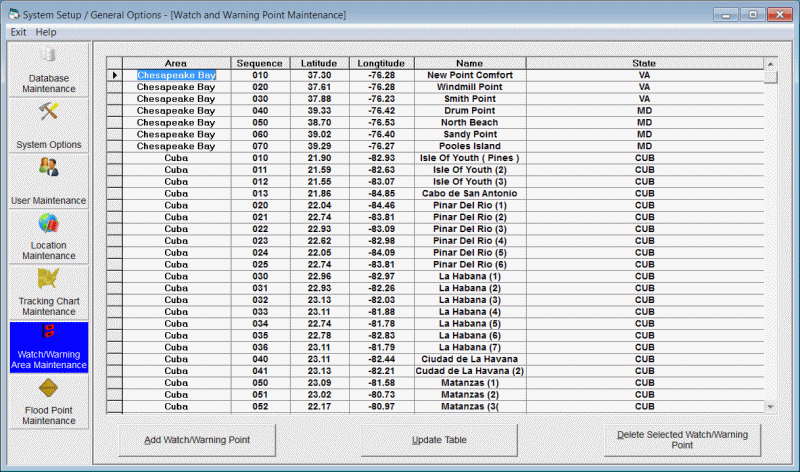The image size is (800, 472).
Task: Select the Smith Point name cell
Action: coord(470,98)
